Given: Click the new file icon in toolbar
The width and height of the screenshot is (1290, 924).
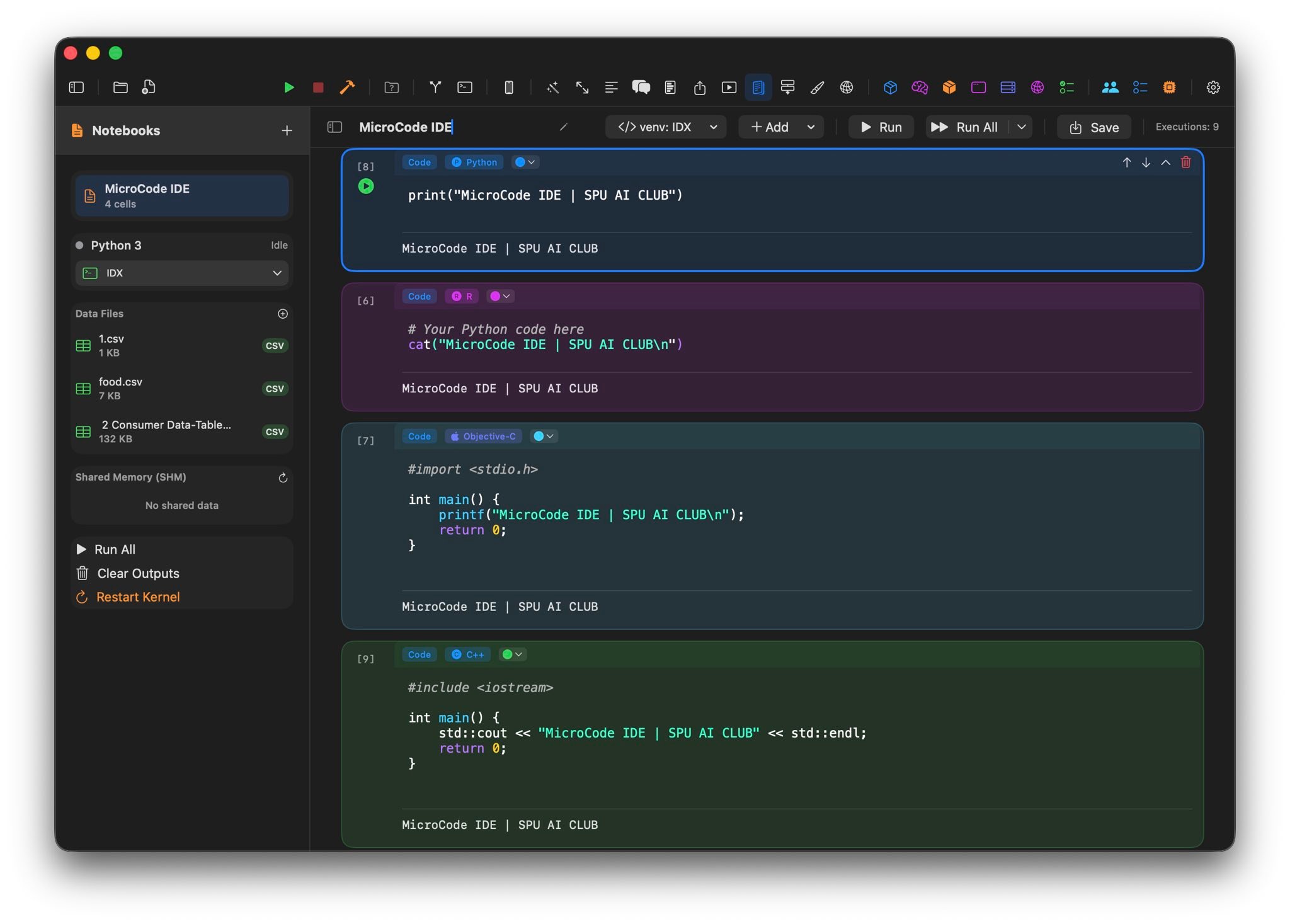Looking at the screenshot, I should 149,87.
